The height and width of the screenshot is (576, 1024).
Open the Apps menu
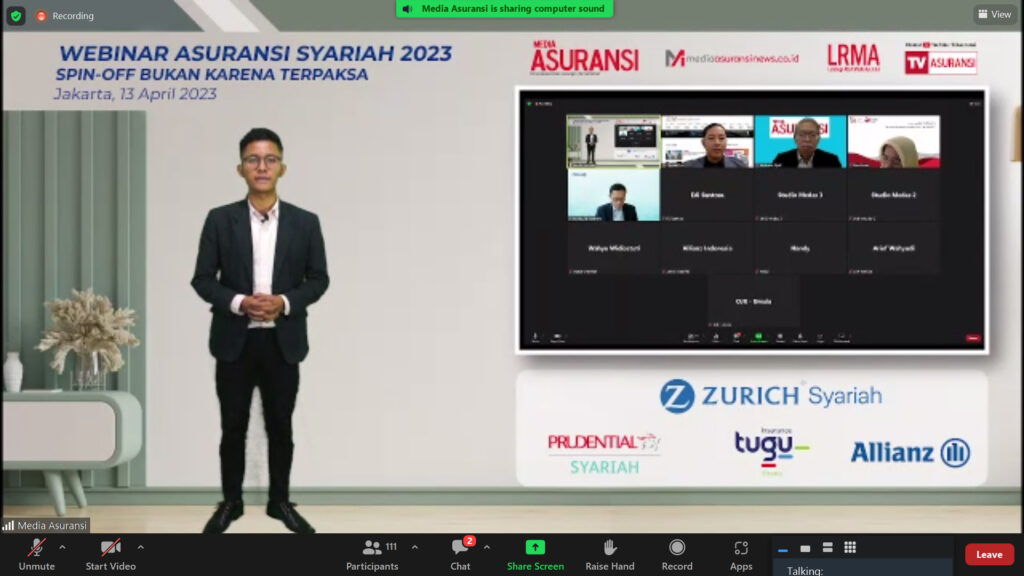[x=741, y=554]
